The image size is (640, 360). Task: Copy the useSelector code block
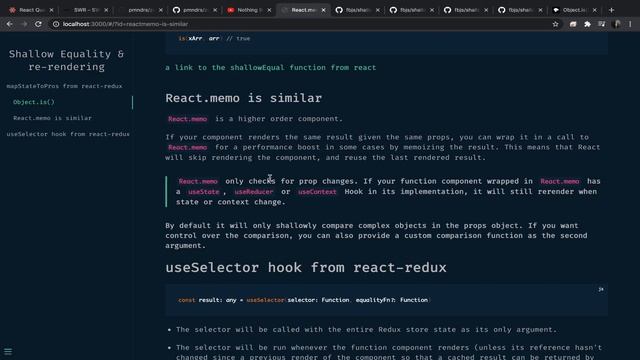click(x=601, y=289)
